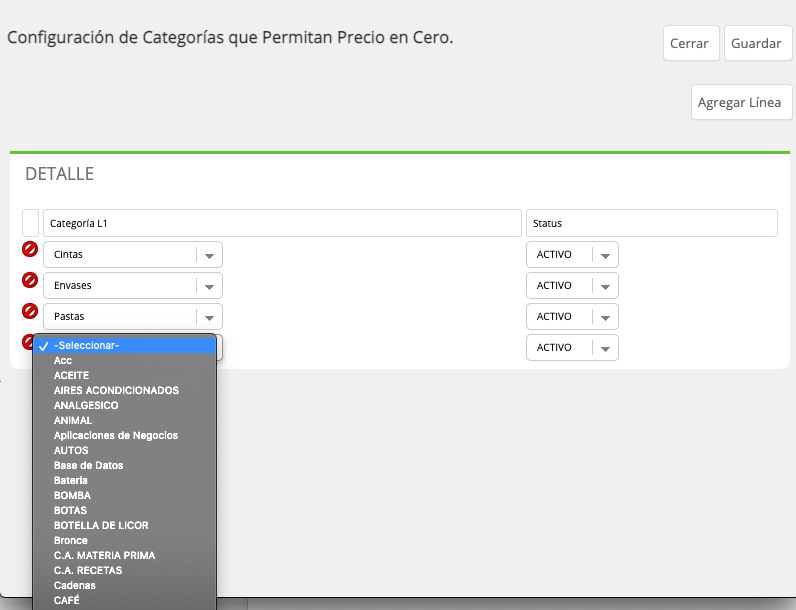Pick BOMBA in the category list
The width and height of the screenshot is (796, 610).
[125, 495]
